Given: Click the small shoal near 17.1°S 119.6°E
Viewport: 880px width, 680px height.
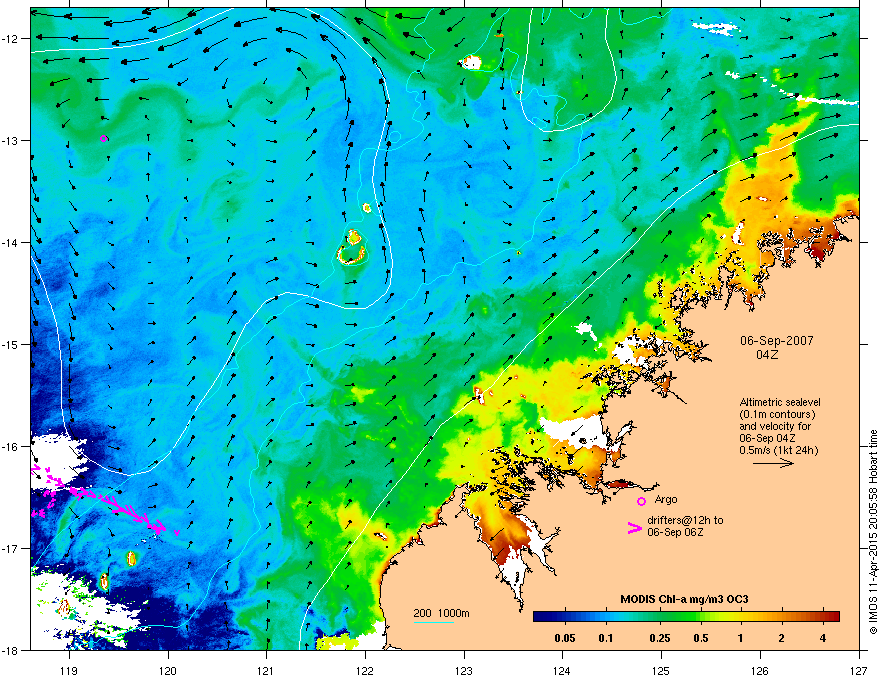Looking at the screenshot, I should [131, 558].
